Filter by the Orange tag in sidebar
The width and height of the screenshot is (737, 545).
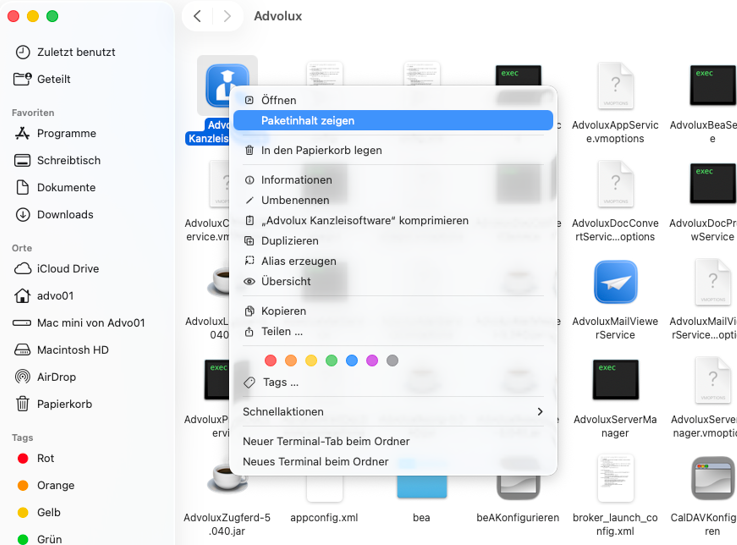[x=55, y=485]
